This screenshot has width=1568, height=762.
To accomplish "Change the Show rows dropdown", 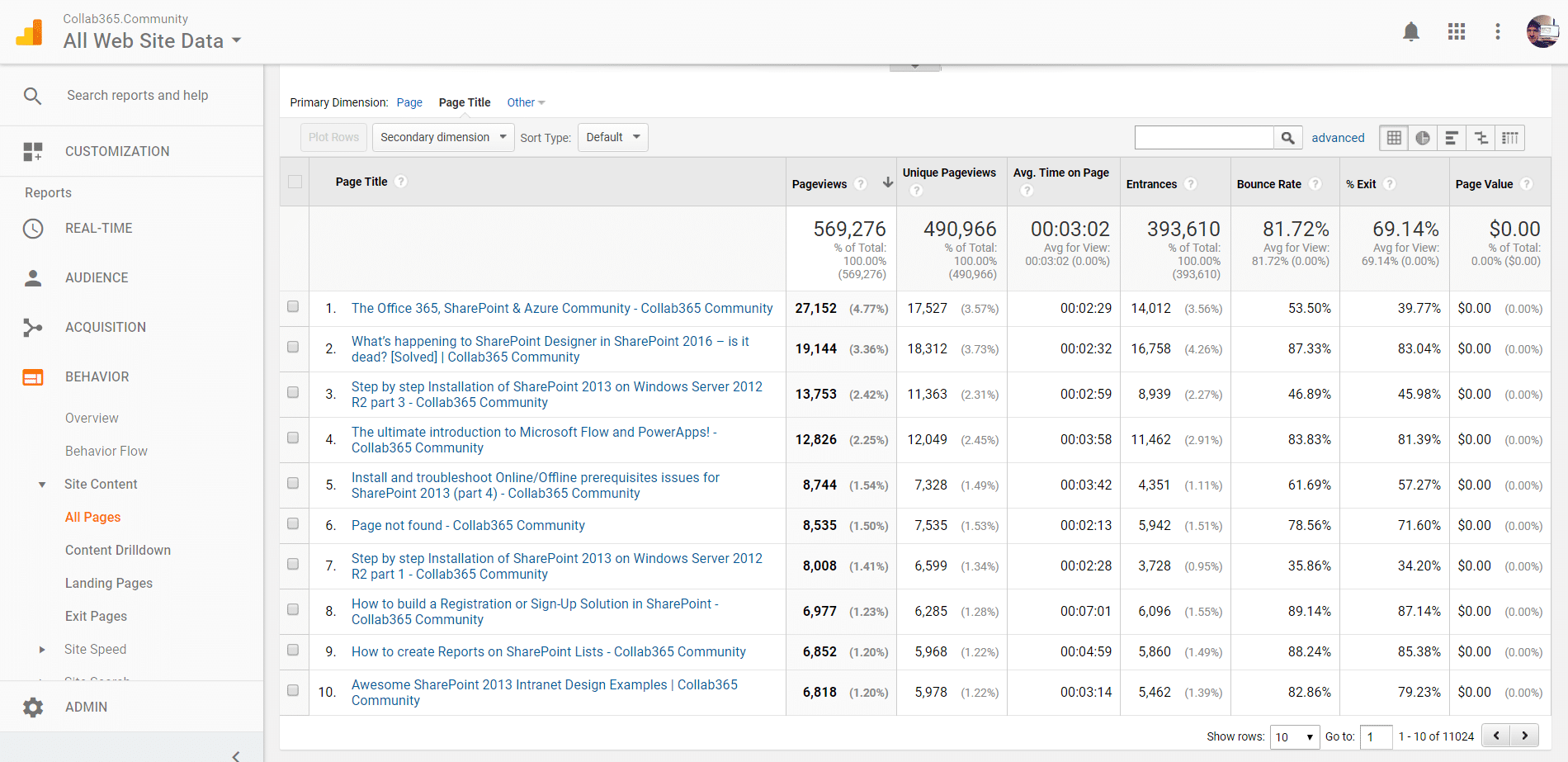I will pos(1293,736).
